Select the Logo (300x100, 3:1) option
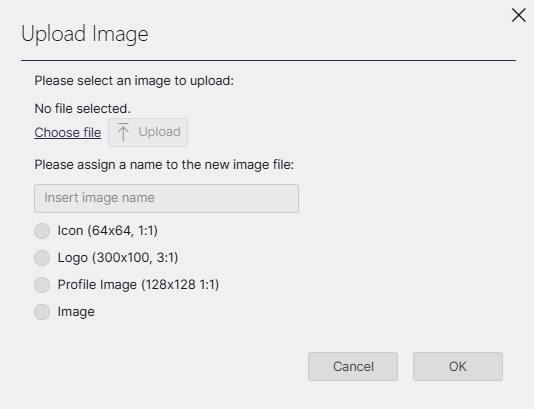This screenshot has height=409, width=534. (42, 258)
